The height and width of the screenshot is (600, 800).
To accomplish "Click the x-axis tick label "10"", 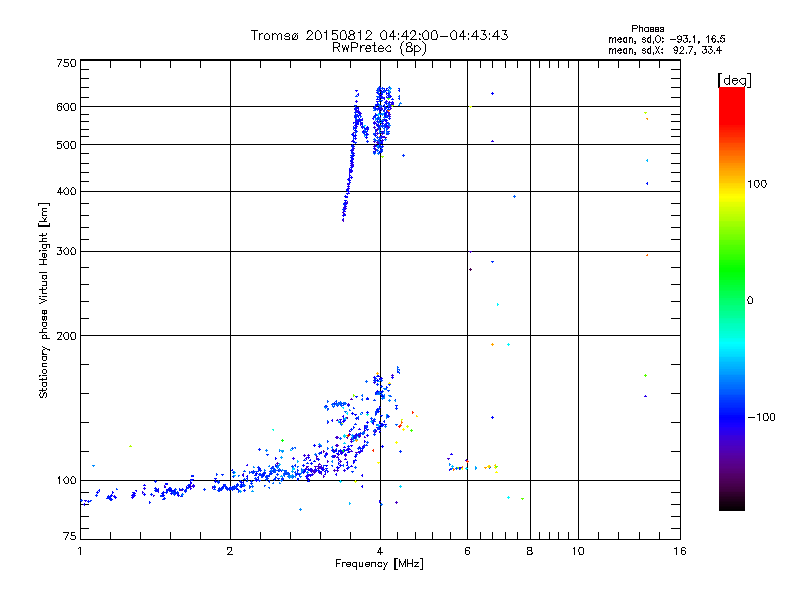I will (x=578, y=551).
